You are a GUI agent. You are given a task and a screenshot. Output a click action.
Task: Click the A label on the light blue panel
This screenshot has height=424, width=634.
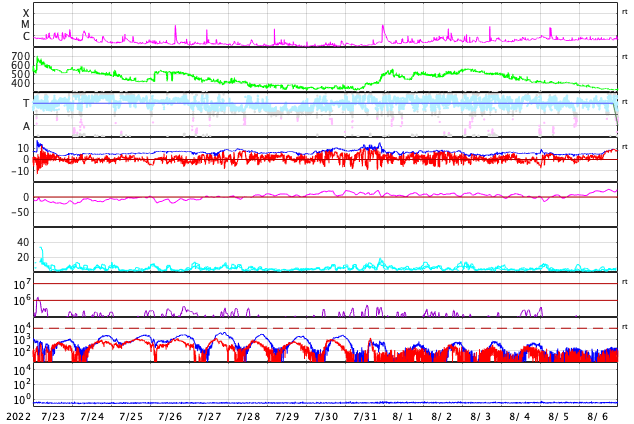click(26, 126)
